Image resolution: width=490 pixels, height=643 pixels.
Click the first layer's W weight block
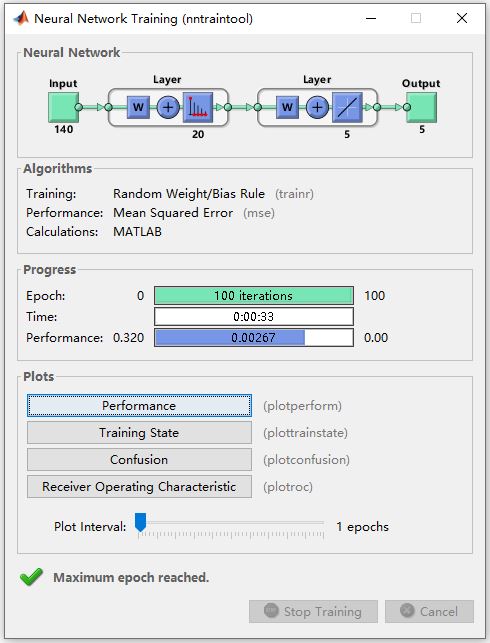(x=138, y=107)
